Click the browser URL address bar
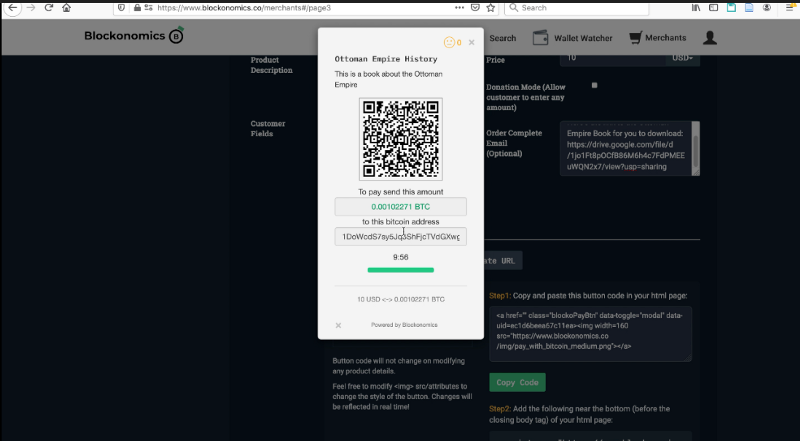The width and height of the screenshot is (800, 441). click(x=304, y=8)
